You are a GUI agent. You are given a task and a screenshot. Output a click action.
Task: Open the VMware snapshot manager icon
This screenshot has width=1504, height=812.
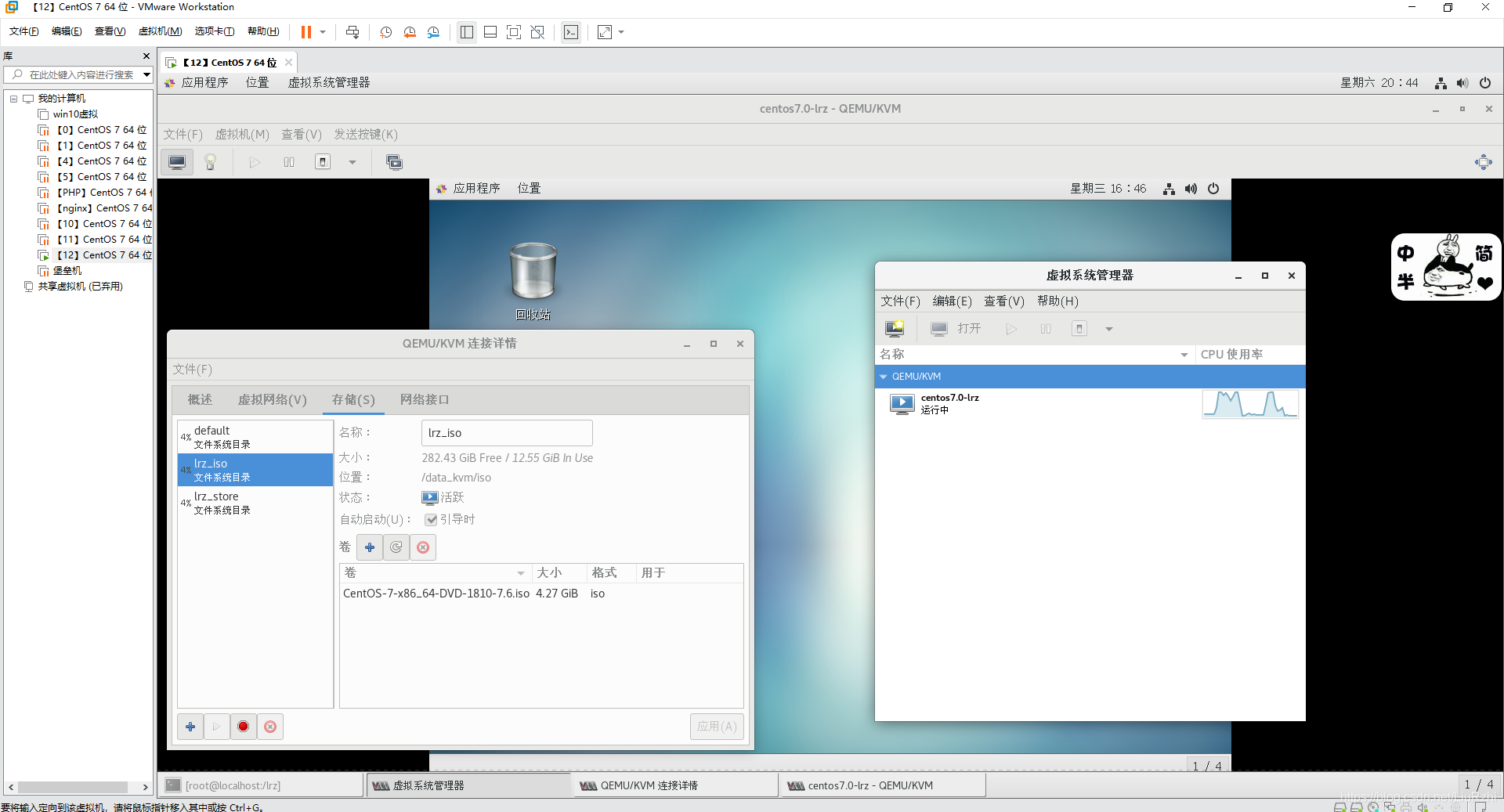[433, 32]
